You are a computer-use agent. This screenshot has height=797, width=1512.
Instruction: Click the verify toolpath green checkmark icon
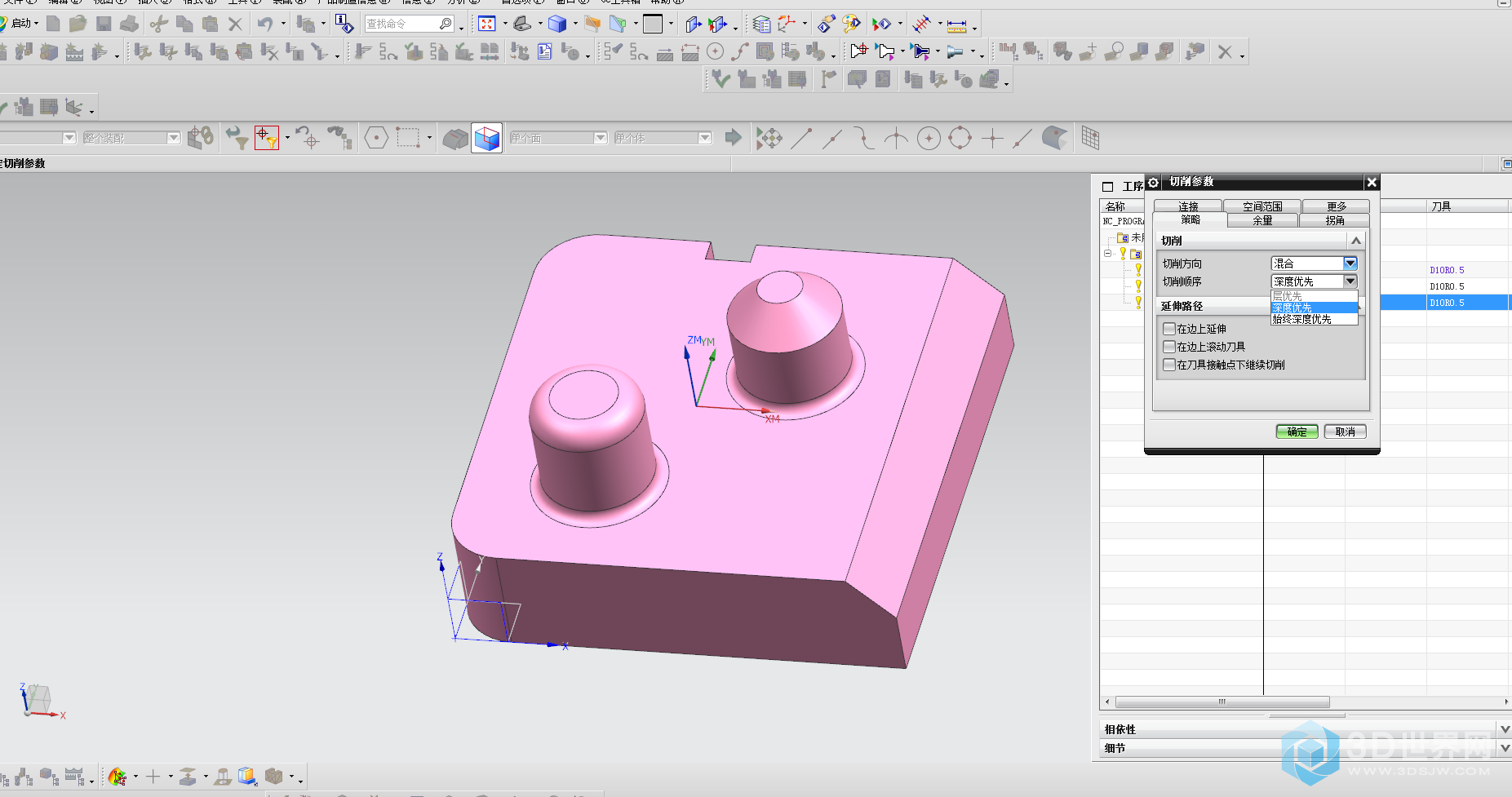(721, 79)
